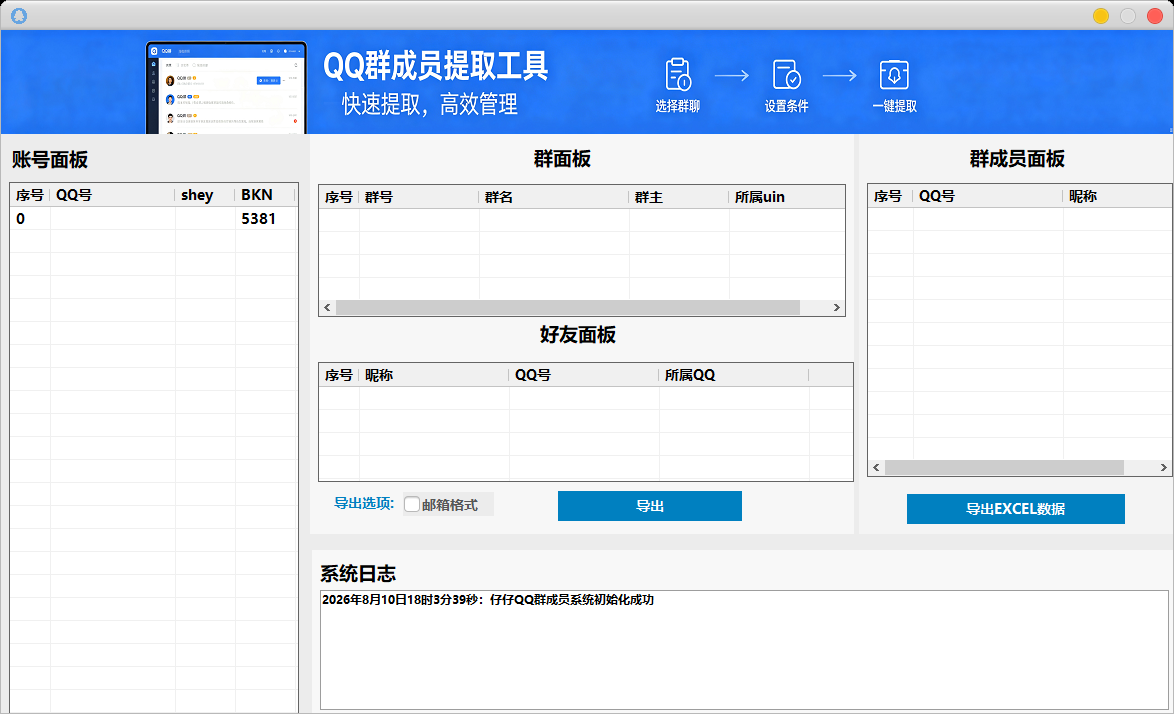Click the 账号面板 title
Screen dimensions: 1174x714
click(50, 159)
